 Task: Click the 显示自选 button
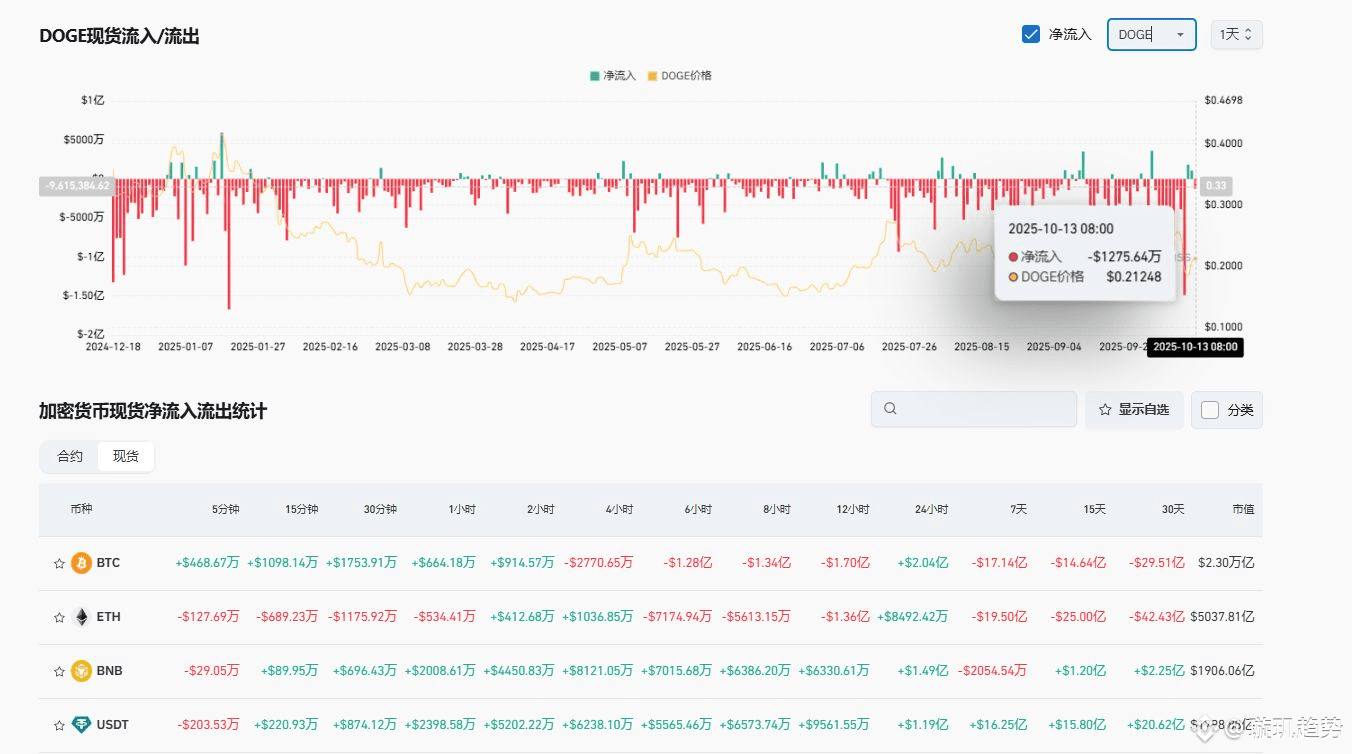tap(1134, 410)
